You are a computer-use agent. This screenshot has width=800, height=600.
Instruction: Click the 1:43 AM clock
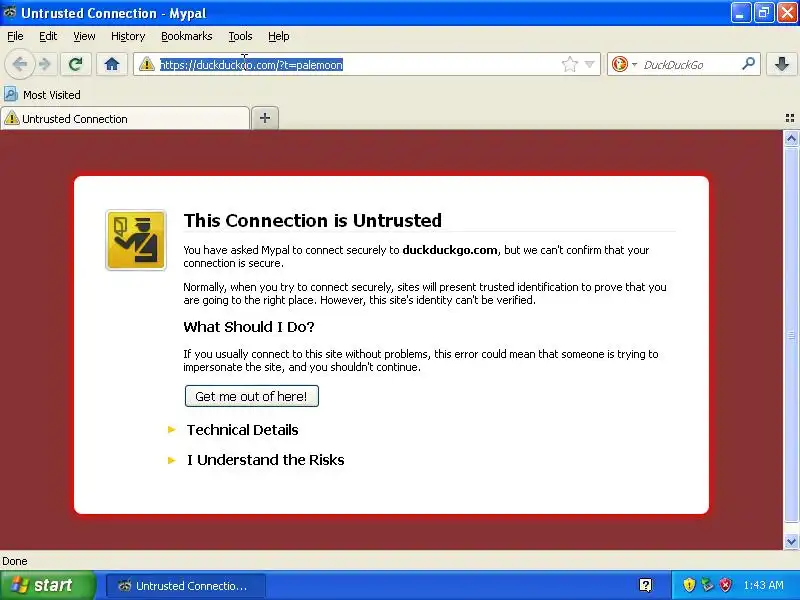(763, 585)
